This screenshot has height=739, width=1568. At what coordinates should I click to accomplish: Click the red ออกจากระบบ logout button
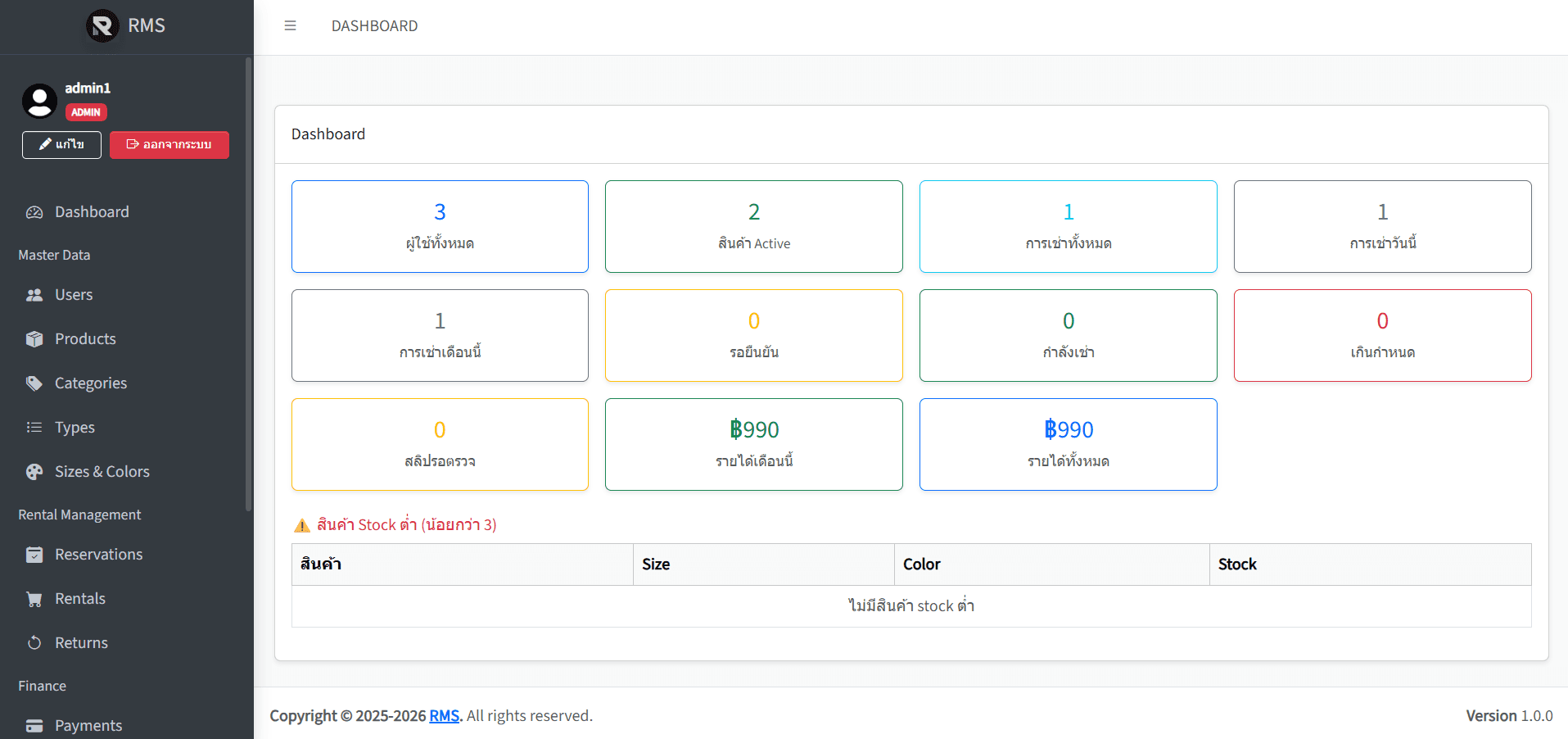169,145
